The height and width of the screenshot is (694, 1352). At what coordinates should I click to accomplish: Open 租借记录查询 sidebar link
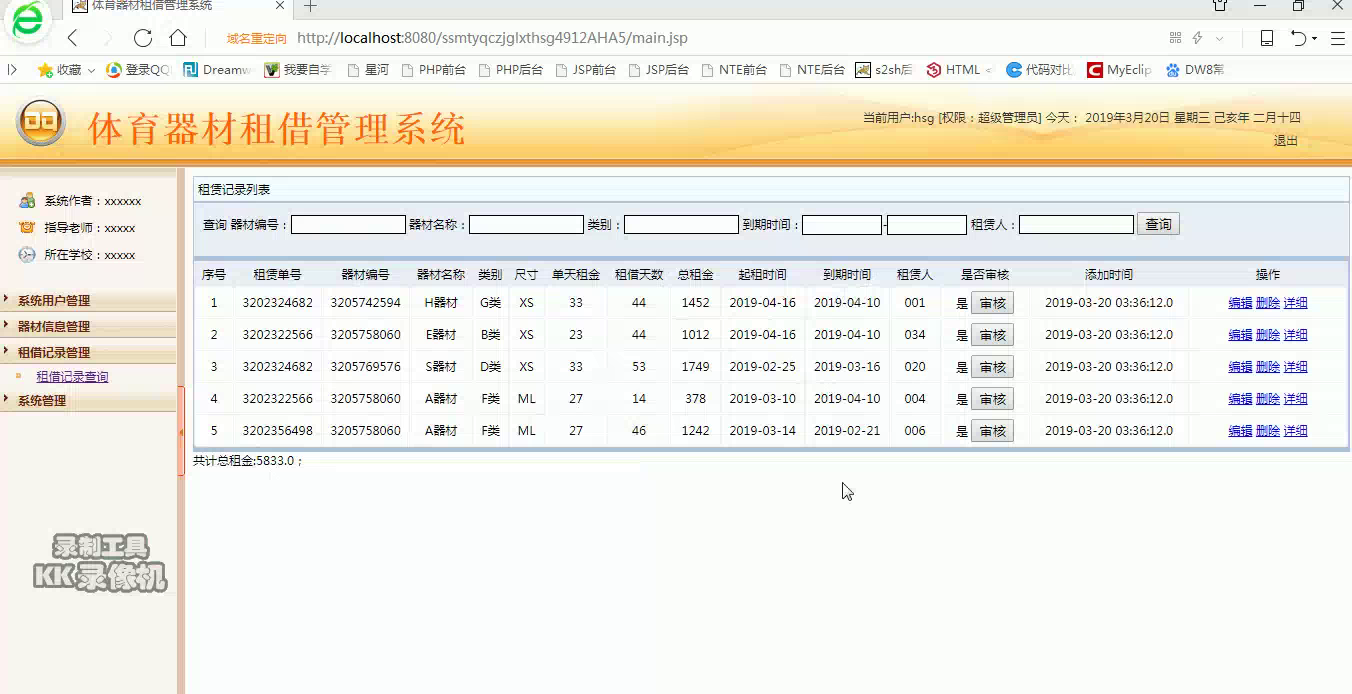coord(72,377)
